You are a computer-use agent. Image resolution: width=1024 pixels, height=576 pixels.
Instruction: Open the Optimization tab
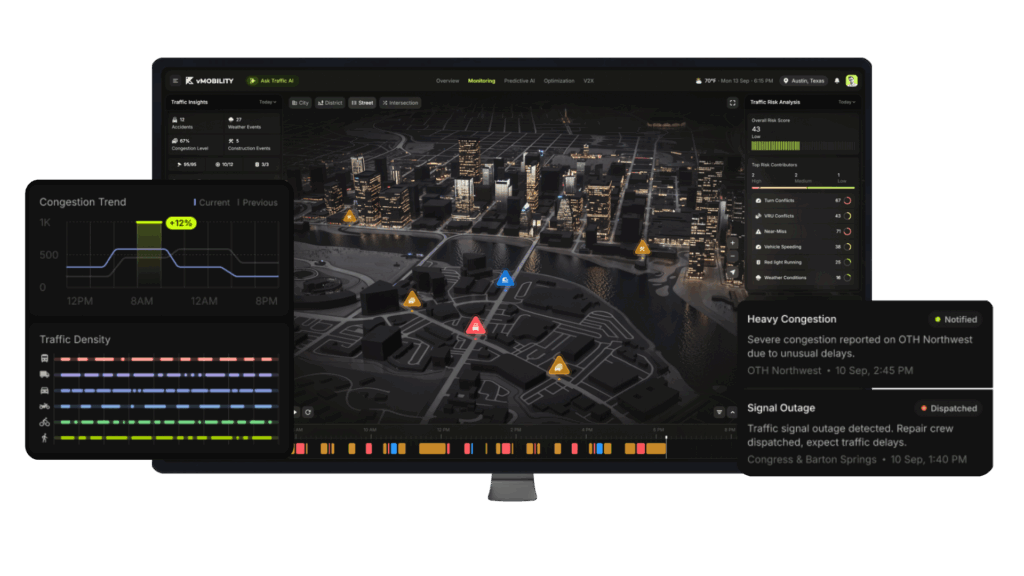coord(559,81)
